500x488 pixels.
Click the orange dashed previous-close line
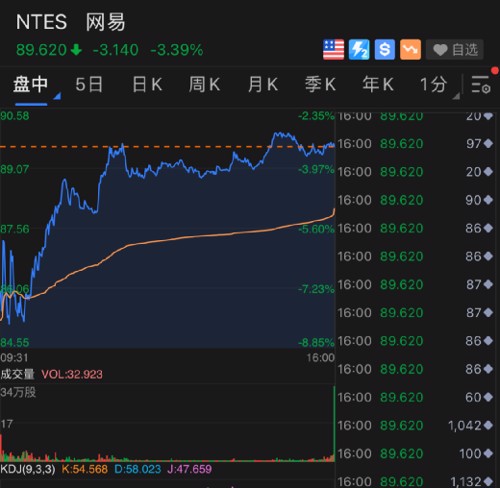click(x=167, y=147)
